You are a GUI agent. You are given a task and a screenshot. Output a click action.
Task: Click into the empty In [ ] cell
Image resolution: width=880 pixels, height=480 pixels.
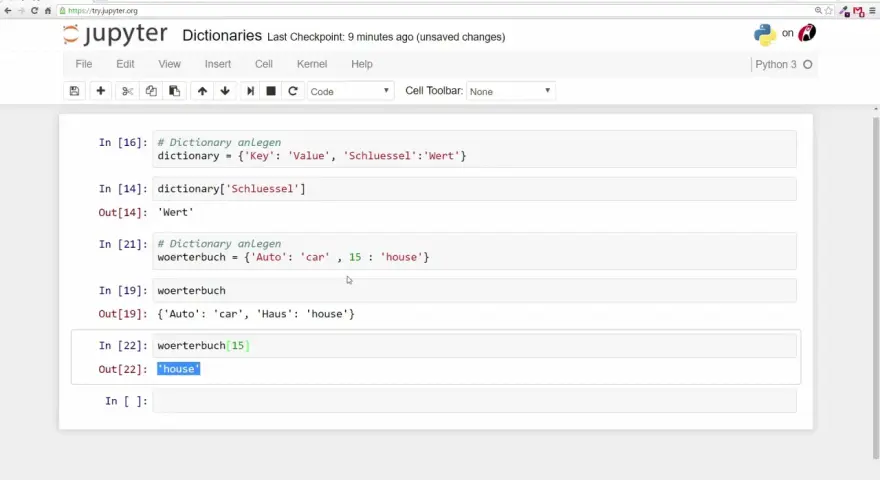pos(474,401)
